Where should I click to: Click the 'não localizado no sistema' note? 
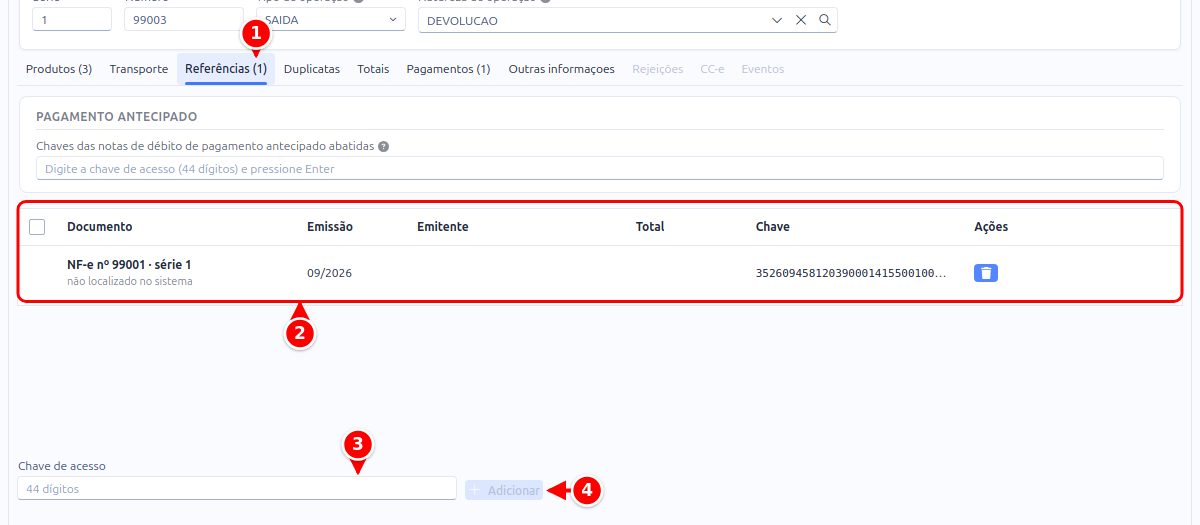[130, 282]
